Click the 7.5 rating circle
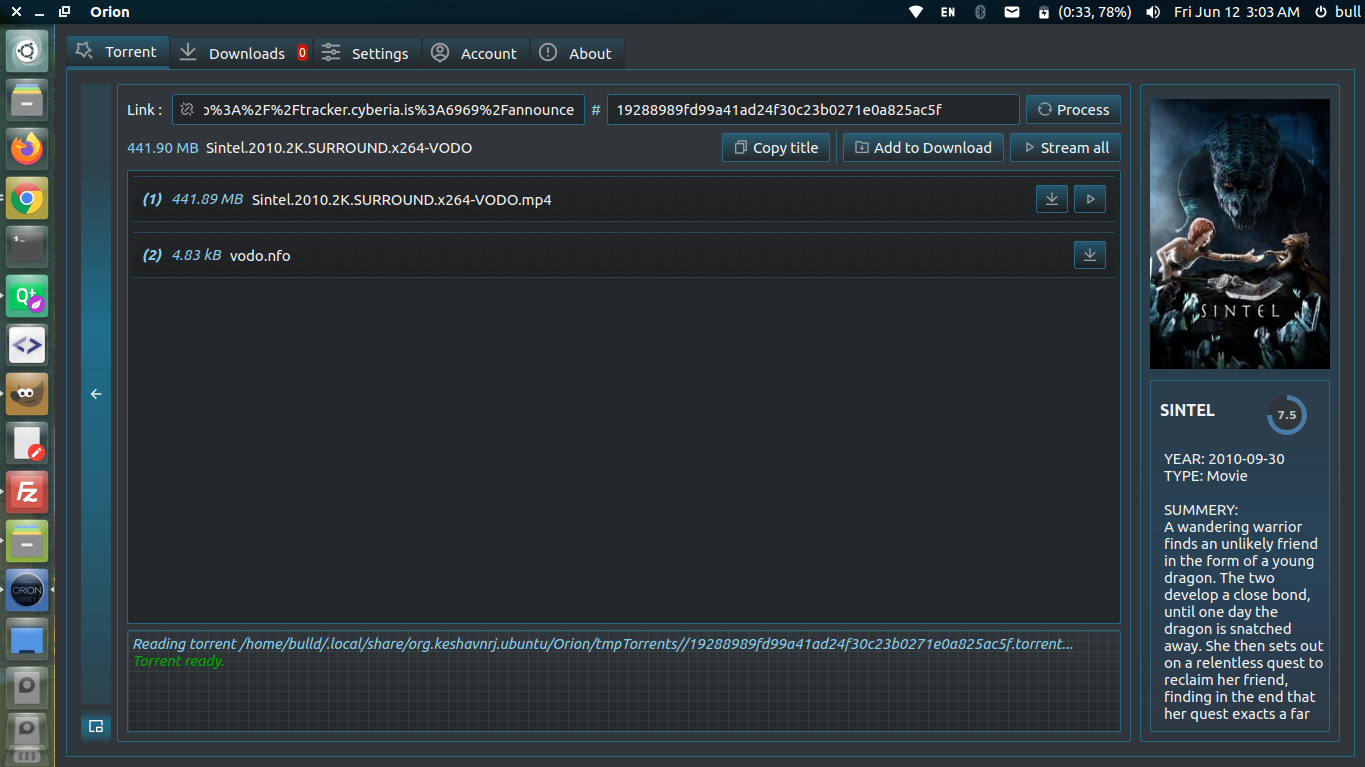Screen dimensions: 1365x767 [1286, 414]
